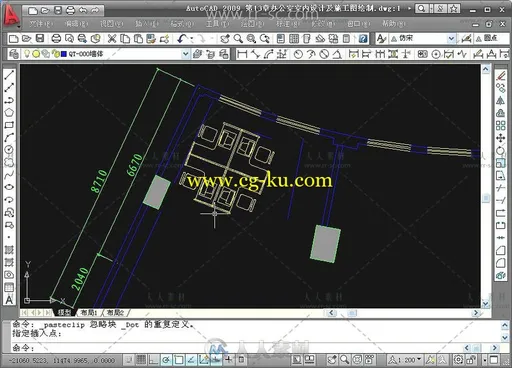Open the text style dropdown
This screenshot has width=512, height=368.
coord(451,39)
